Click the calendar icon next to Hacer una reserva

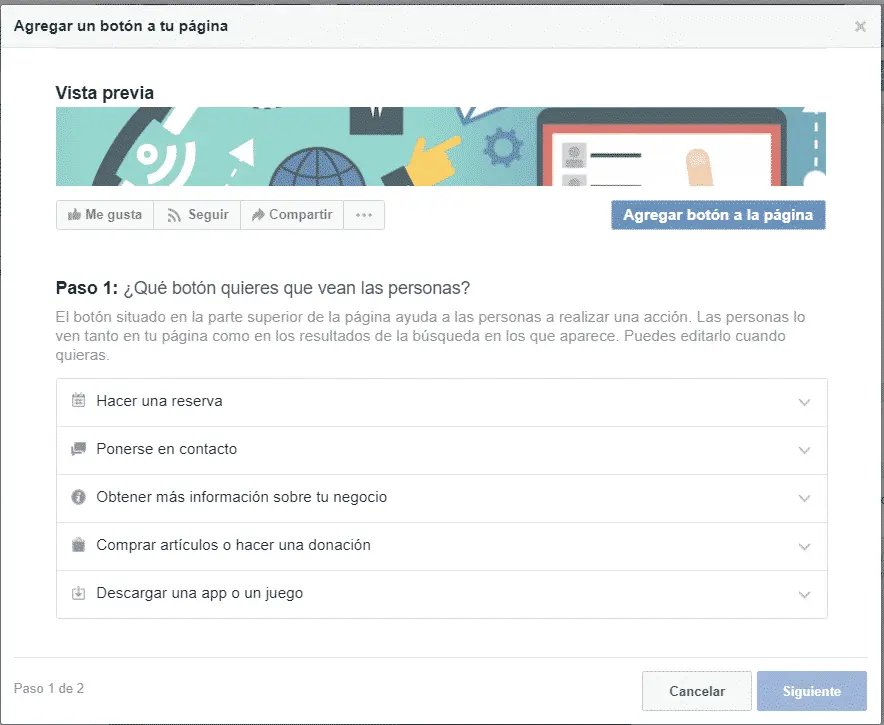pyautogui.click(x=78, y=400)
